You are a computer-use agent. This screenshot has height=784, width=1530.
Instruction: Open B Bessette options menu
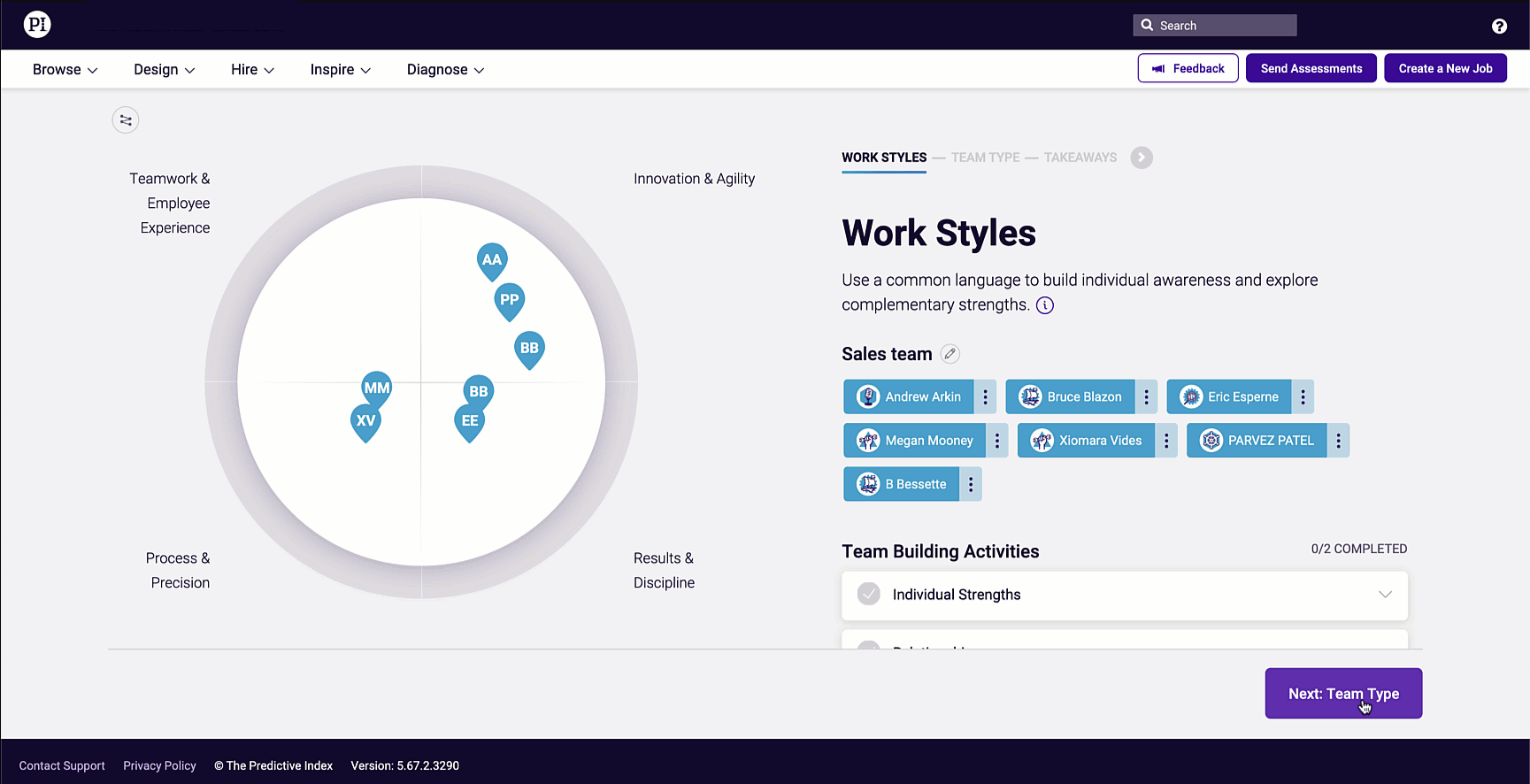click(971, 484)
